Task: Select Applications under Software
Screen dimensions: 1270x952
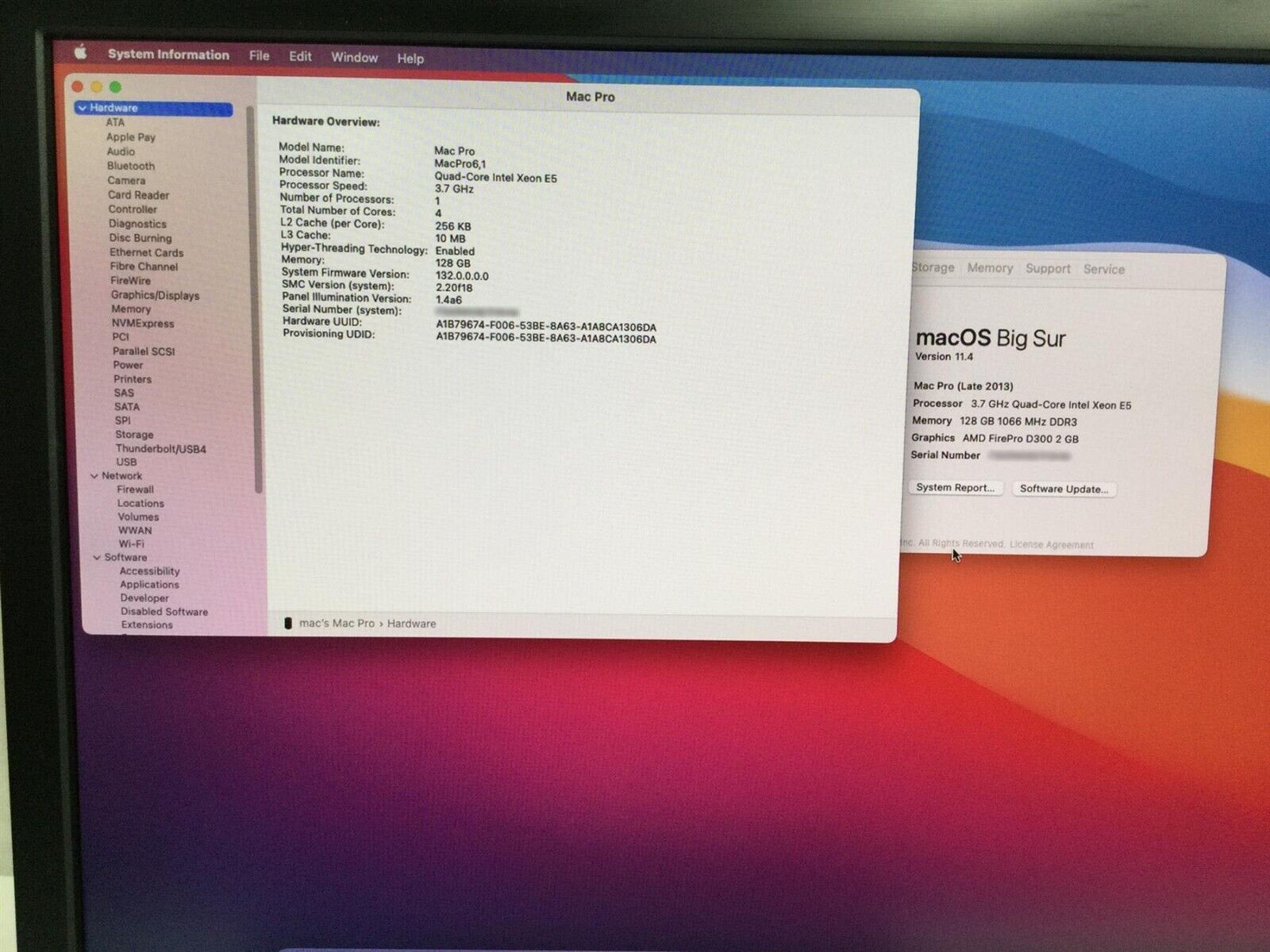Action: click(149, 584)
